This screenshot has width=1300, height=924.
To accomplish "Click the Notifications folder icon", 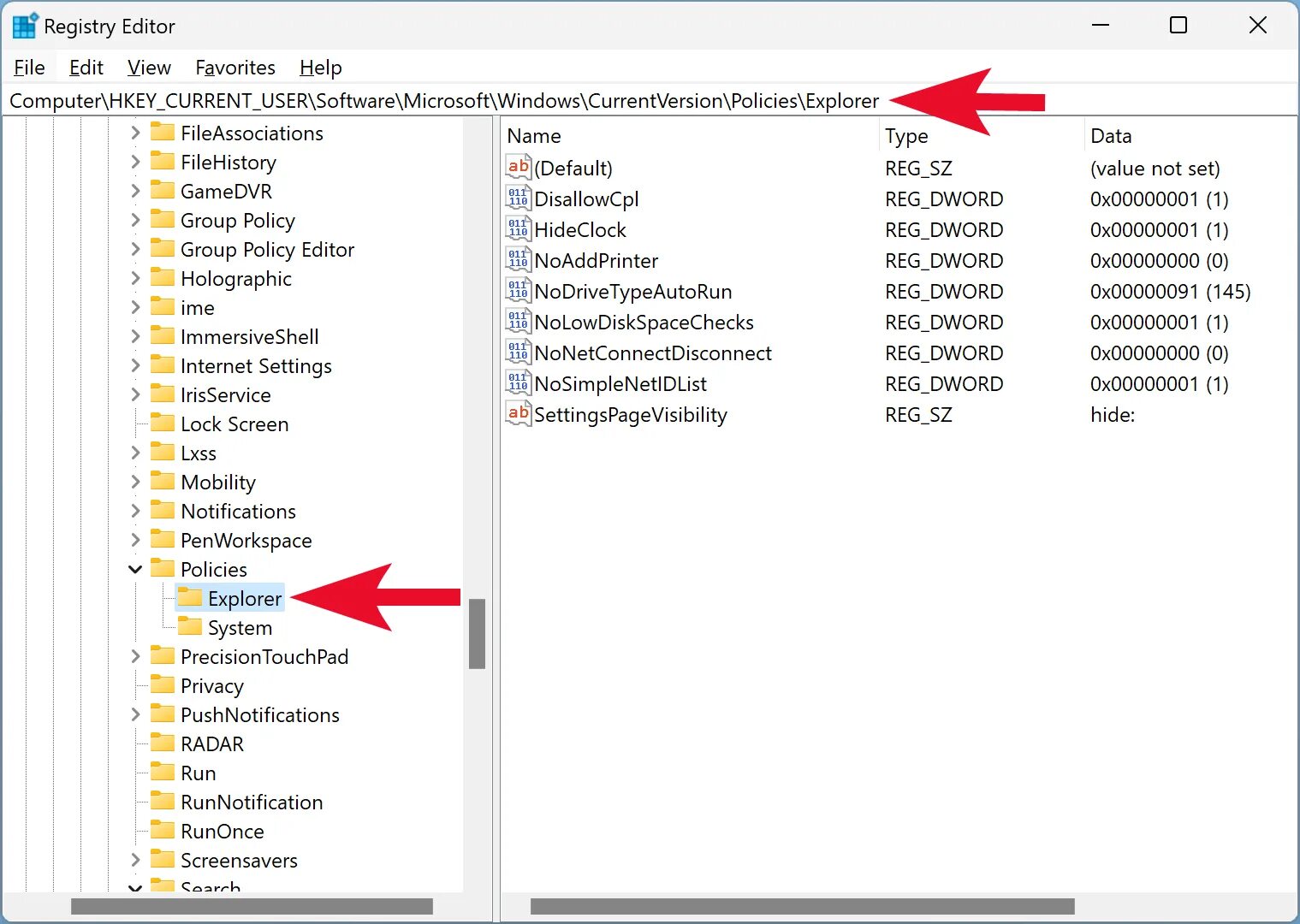I will (x=162, y=510).
